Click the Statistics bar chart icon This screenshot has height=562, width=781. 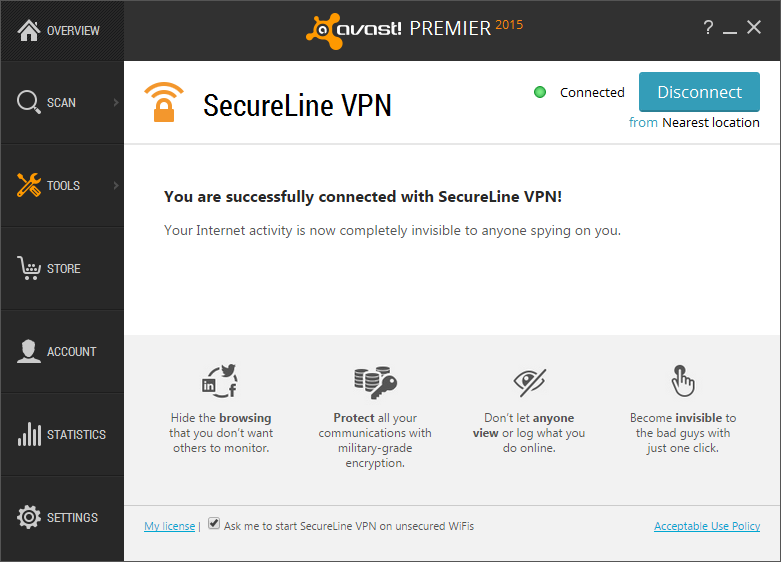click(x=28, y=434)
